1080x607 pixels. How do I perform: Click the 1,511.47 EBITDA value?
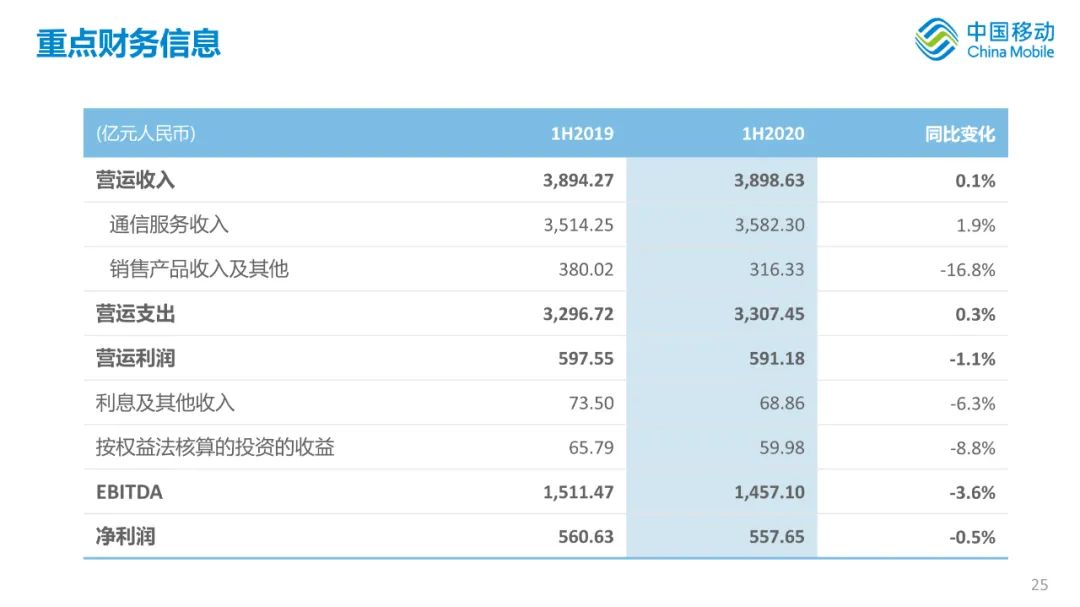pos(579,493)
